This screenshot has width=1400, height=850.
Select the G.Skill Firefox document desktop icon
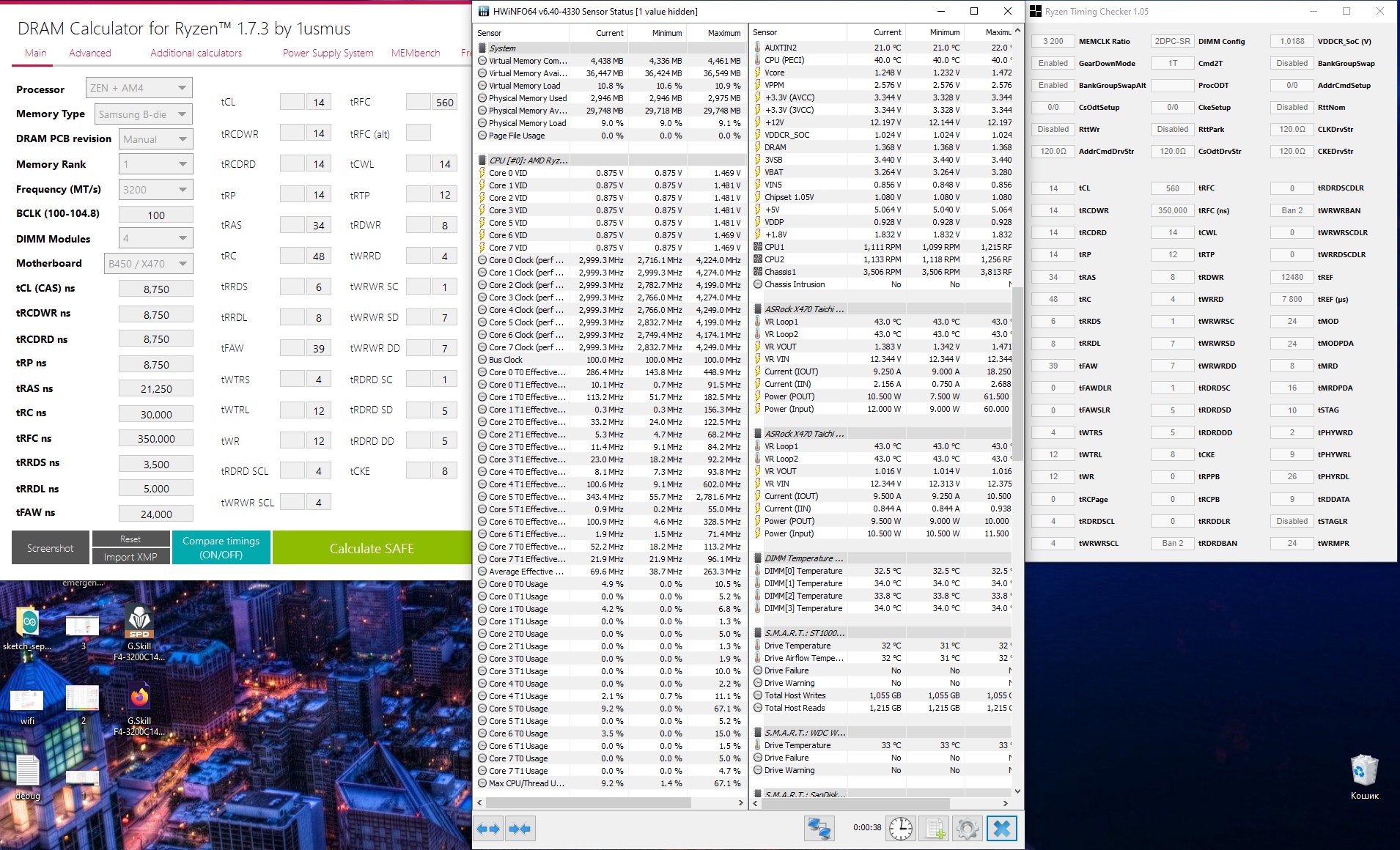[139, 709]
